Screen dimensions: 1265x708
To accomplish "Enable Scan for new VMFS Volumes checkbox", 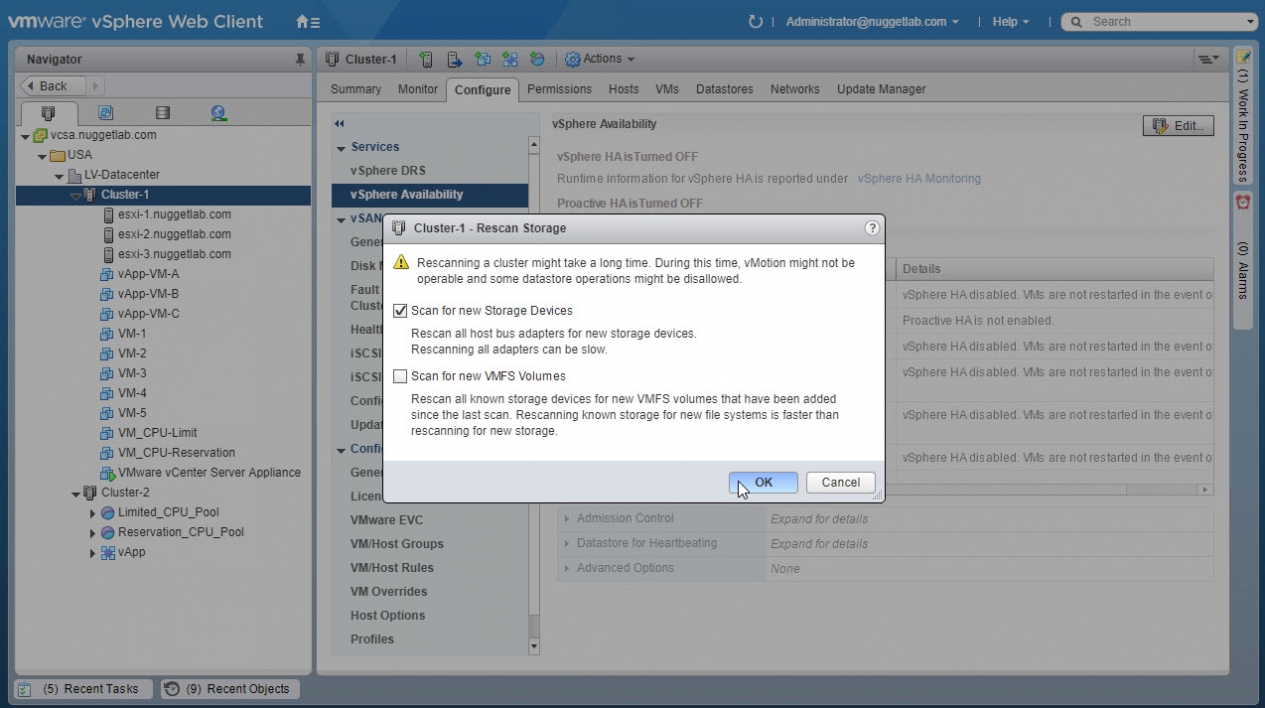I will point(401,377).
